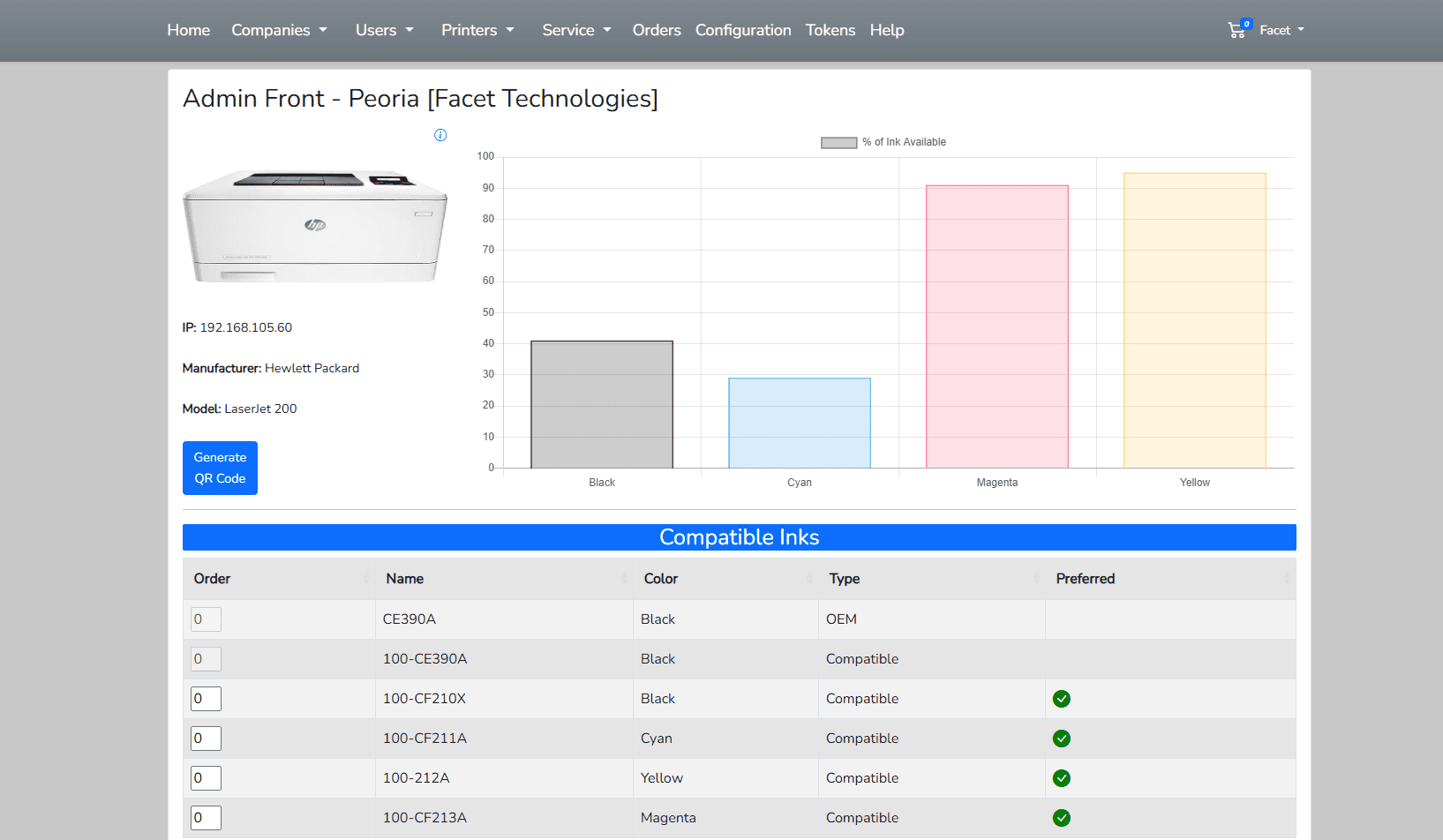The height and width of the screenshot is (840, 1443).
Task: Expand the Users dropdown menu
Action: point(384,30)
